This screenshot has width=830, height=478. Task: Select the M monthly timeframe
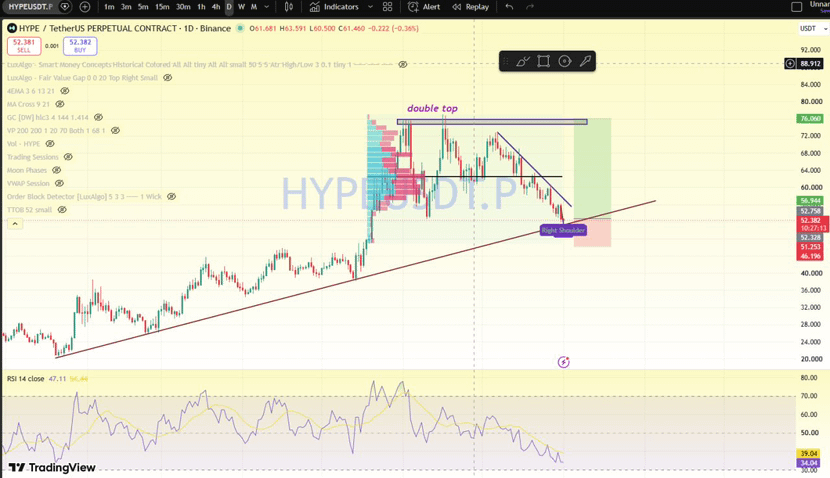254,7
